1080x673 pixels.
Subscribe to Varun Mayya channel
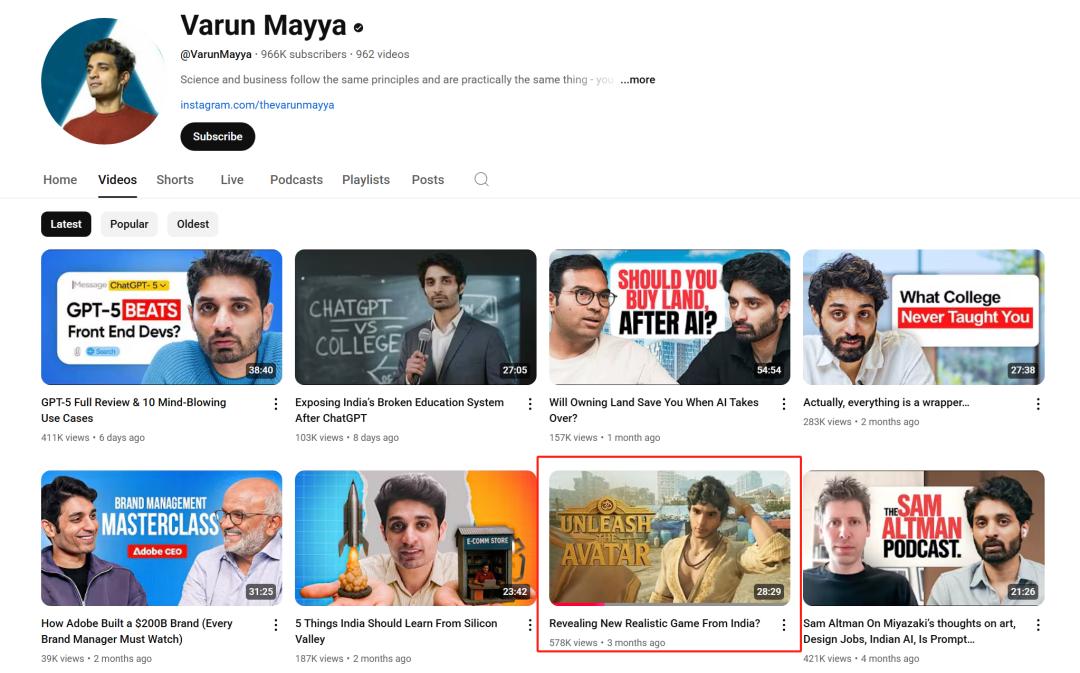(218, 136)
